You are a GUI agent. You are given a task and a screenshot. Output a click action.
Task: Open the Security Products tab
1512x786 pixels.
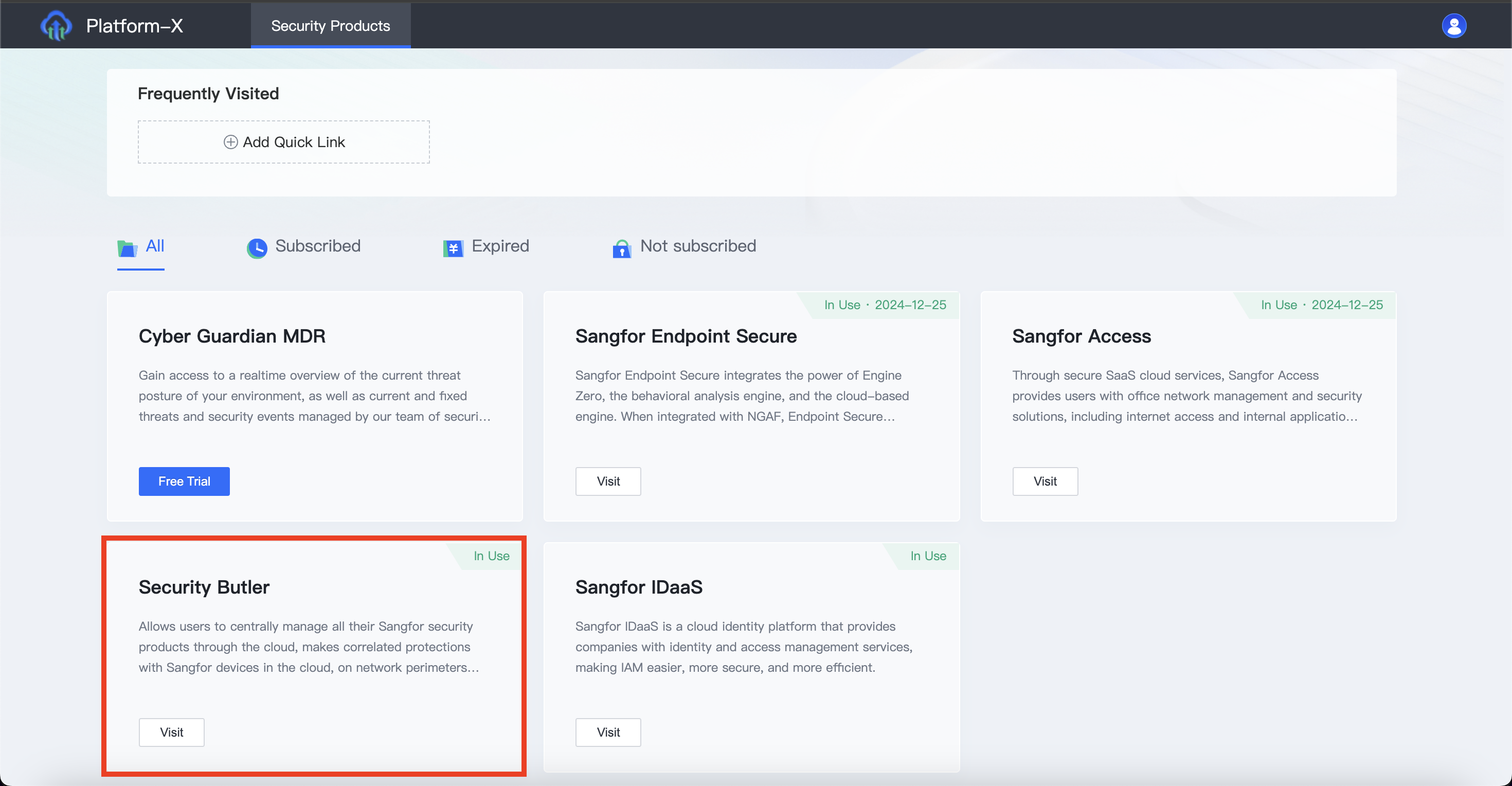pos(331,25)
